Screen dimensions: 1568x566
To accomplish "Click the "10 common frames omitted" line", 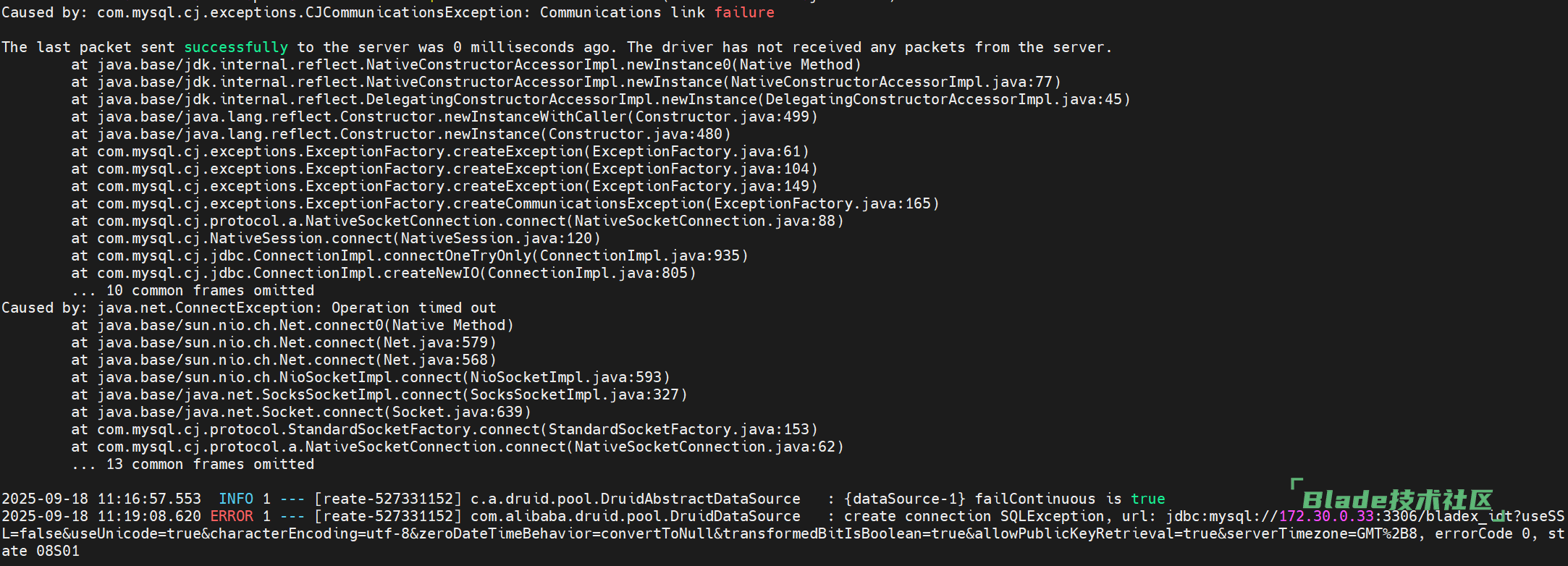I will (210, 290).
